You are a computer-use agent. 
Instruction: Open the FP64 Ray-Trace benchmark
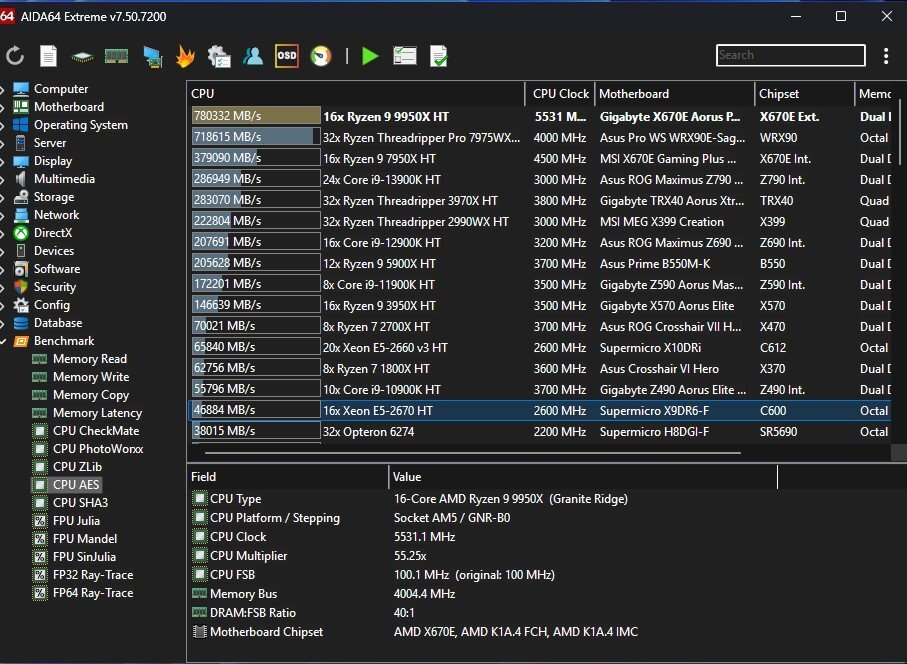(93, 593)
